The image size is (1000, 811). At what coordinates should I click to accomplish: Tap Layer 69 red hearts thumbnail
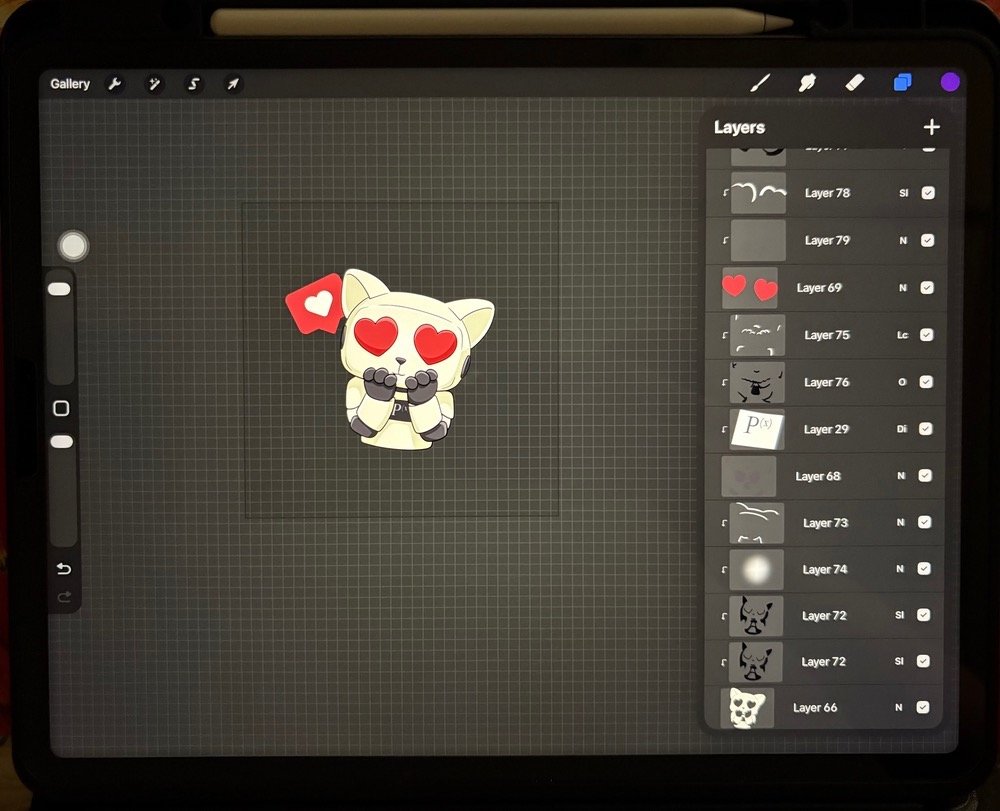749,288
